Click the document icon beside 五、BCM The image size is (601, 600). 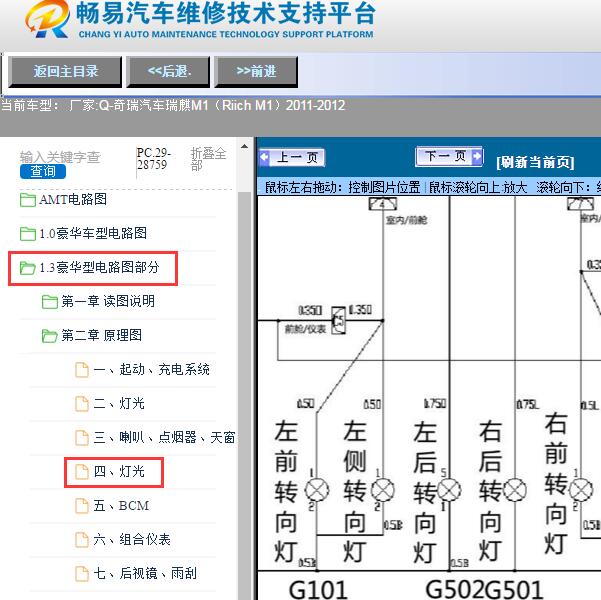click(82, 506)
